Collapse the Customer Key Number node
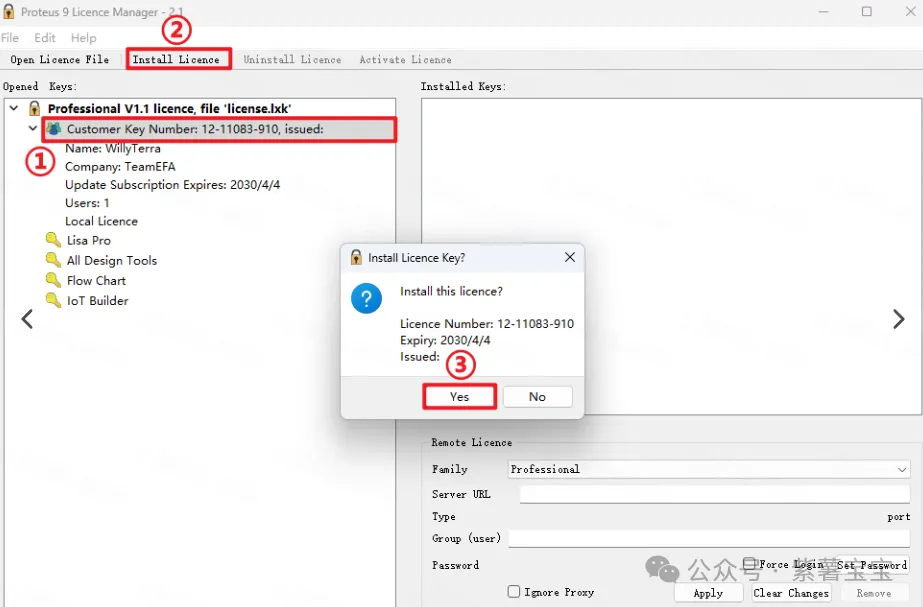The image size is (923, 607). click(x=33, y=129)
